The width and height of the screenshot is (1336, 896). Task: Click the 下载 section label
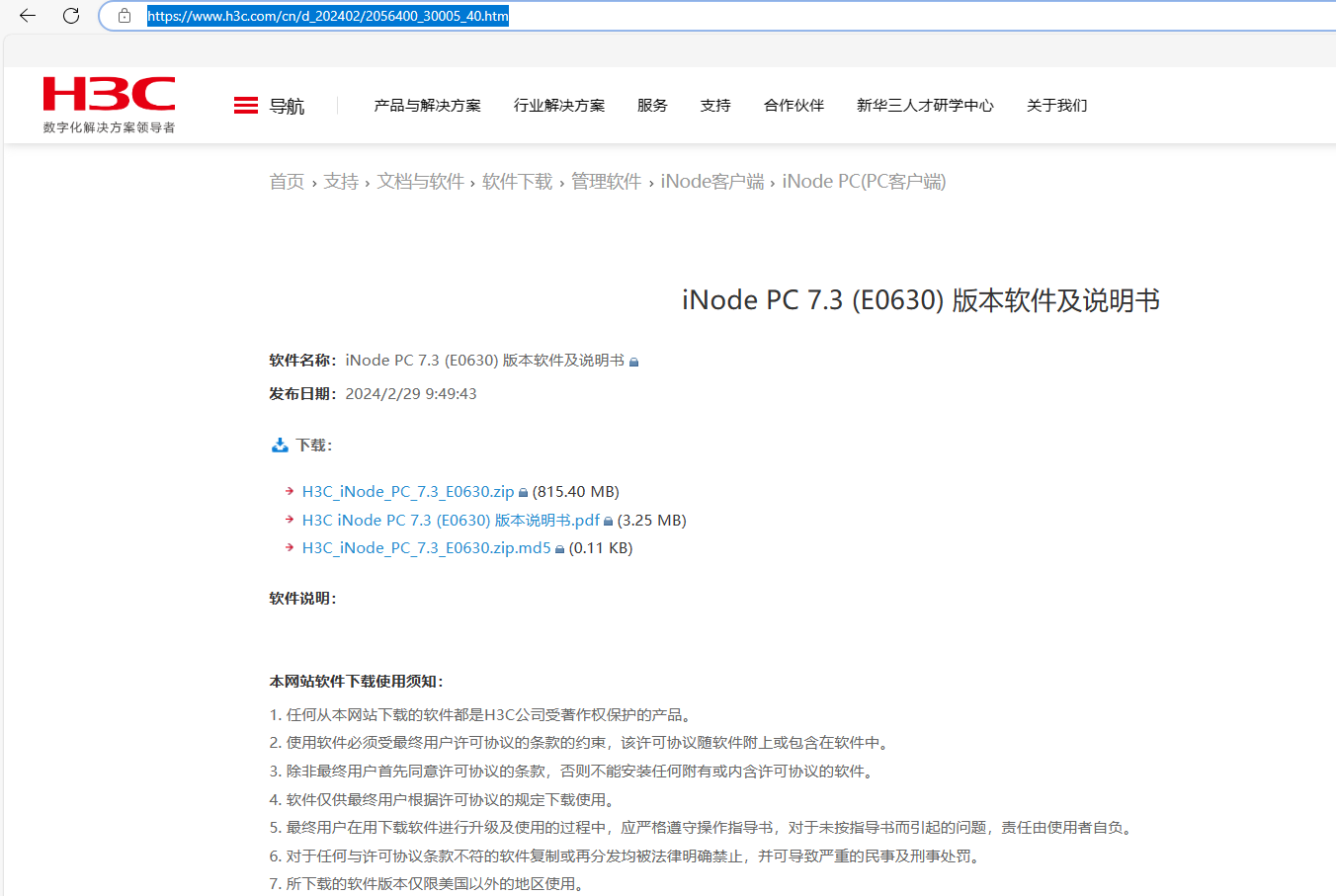pyautogui.click(x=314, y=446)
